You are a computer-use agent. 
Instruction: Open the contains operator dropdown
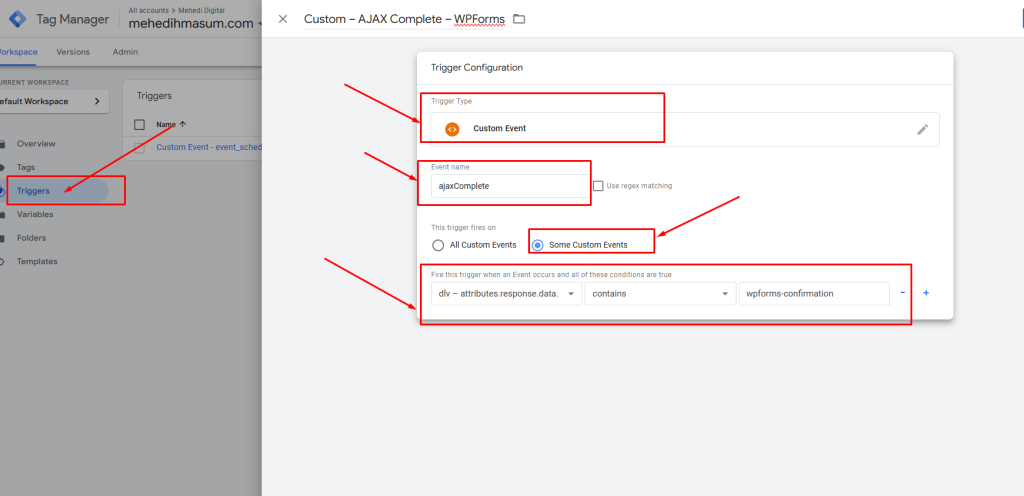658,294
